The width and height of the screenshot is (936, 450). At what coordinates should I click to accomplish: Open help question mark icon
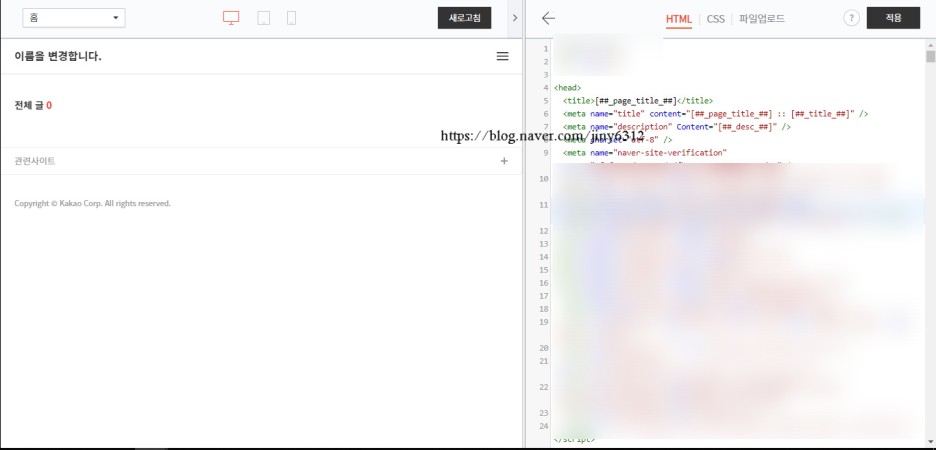coord(851,18)
